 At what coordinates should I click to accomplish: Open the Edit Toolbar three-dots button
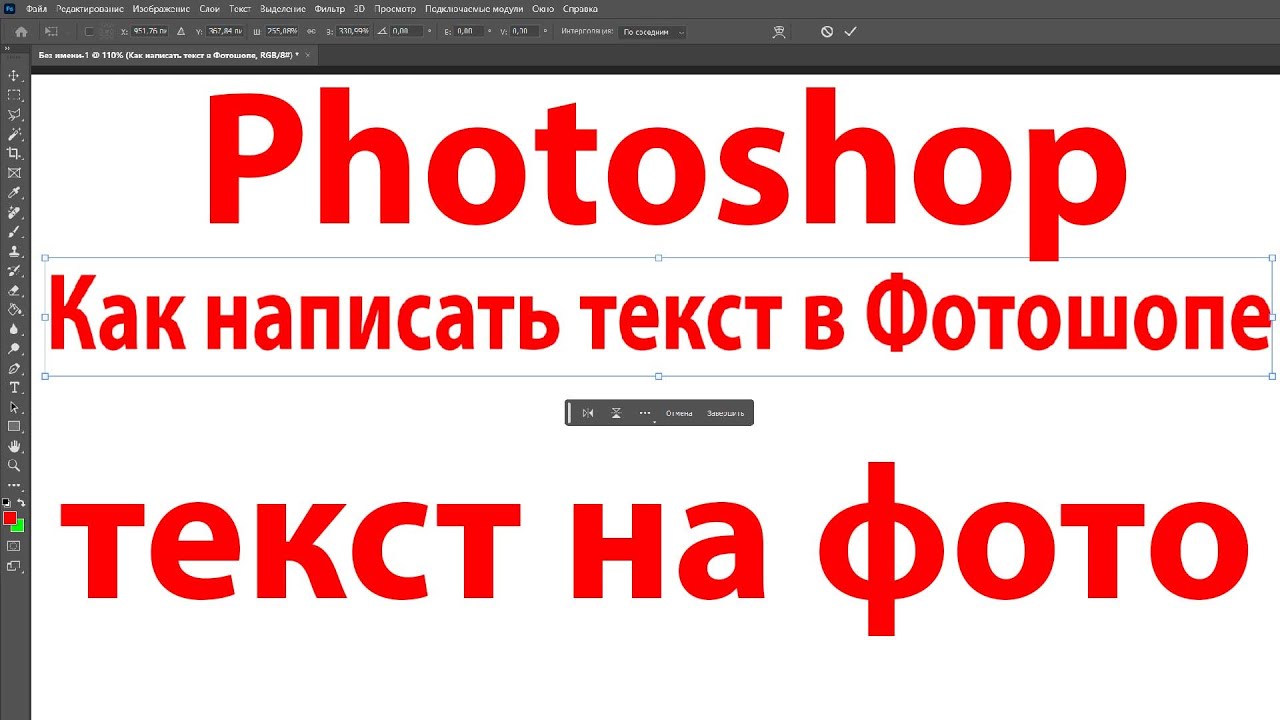[14, 485]
